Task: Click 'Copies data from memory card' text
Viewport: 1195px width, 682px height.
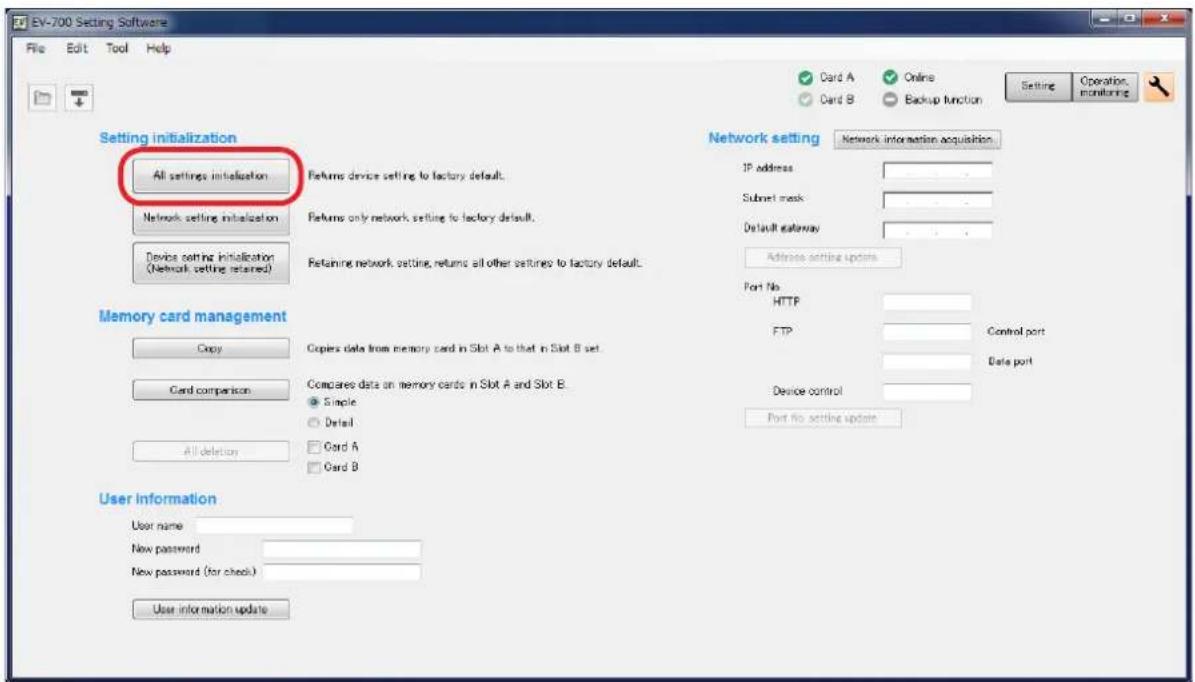Action: coord(454,348)
